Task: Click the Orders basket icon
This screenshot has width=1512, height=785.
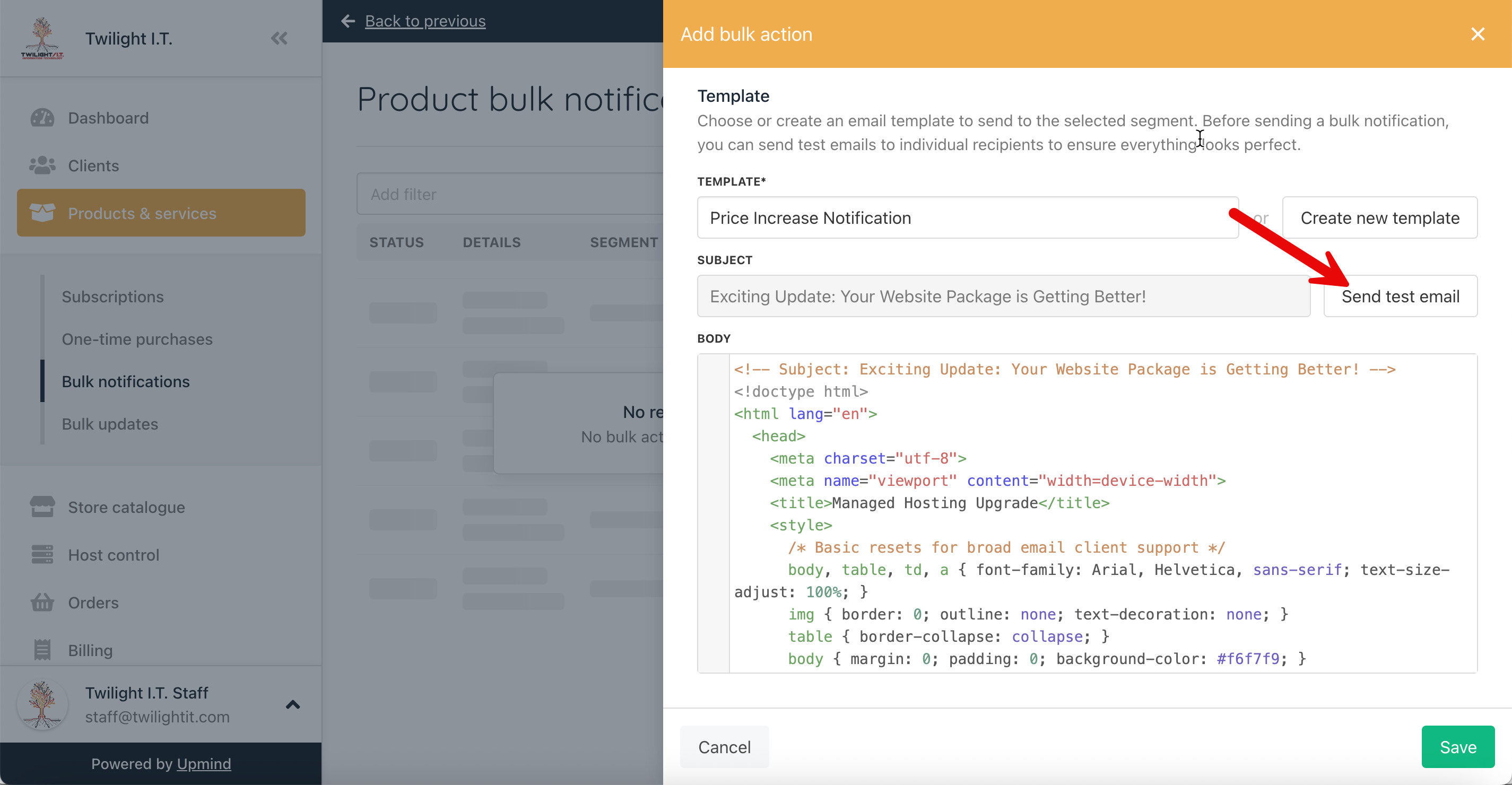Action: (x=42, y=603)
